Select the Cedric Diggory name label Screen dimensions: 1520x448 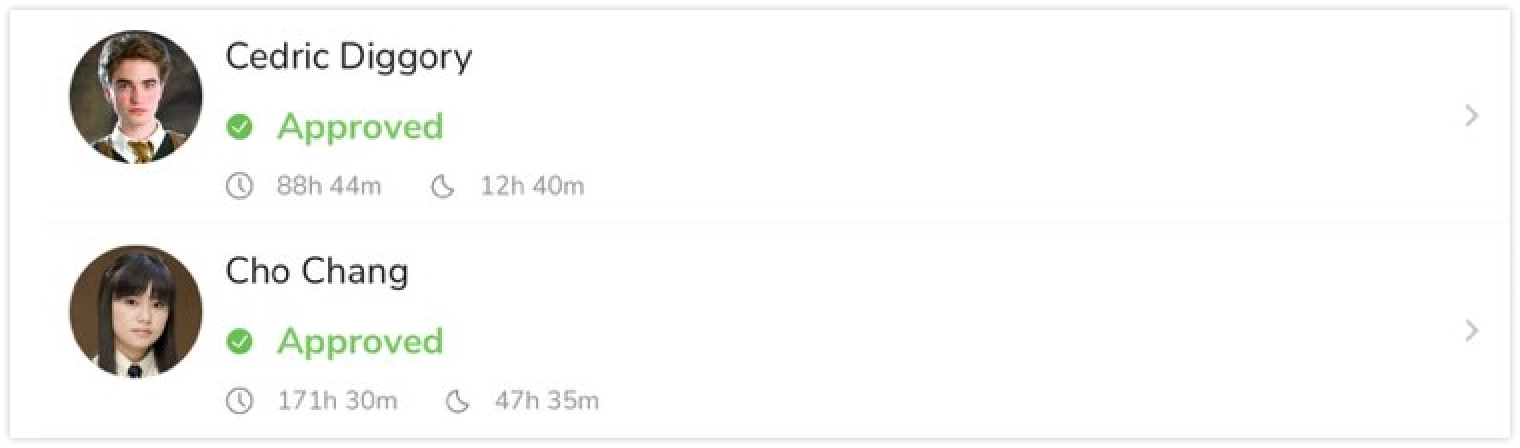coord(348,57)
